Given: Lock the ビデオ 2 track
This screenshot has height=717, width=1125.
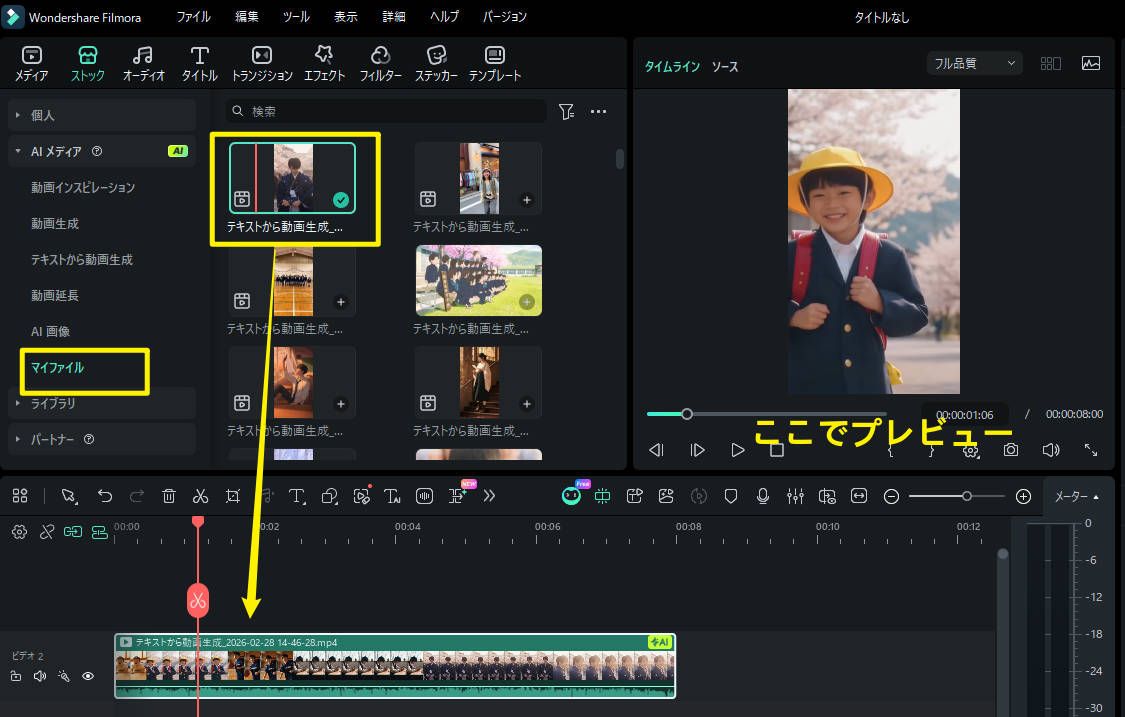Looking at the screenshot, I should pyautogui.click(x=16, y=676).
